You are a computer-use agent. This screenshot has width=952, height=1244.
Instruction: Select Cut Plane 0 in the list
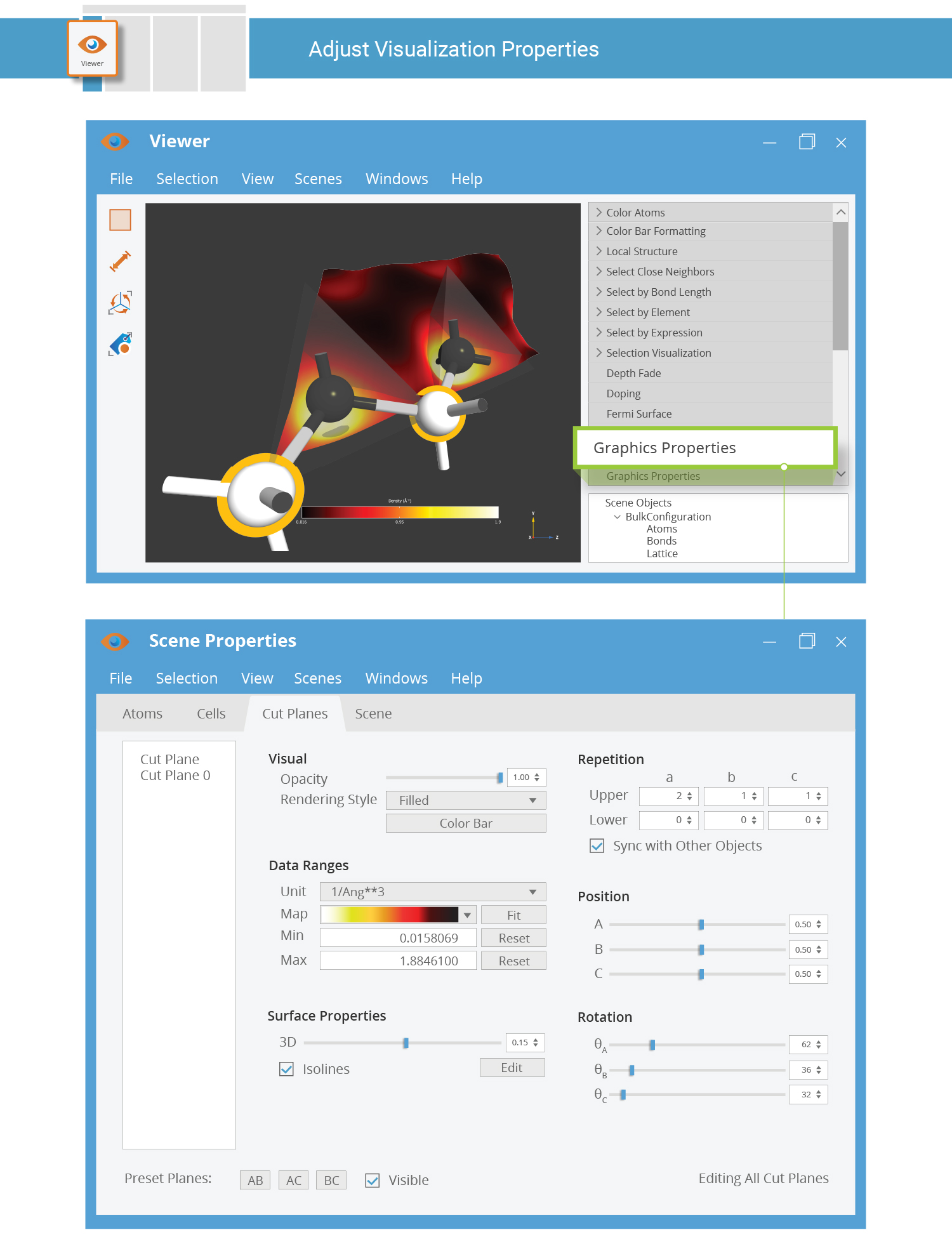tap(175, 776)
